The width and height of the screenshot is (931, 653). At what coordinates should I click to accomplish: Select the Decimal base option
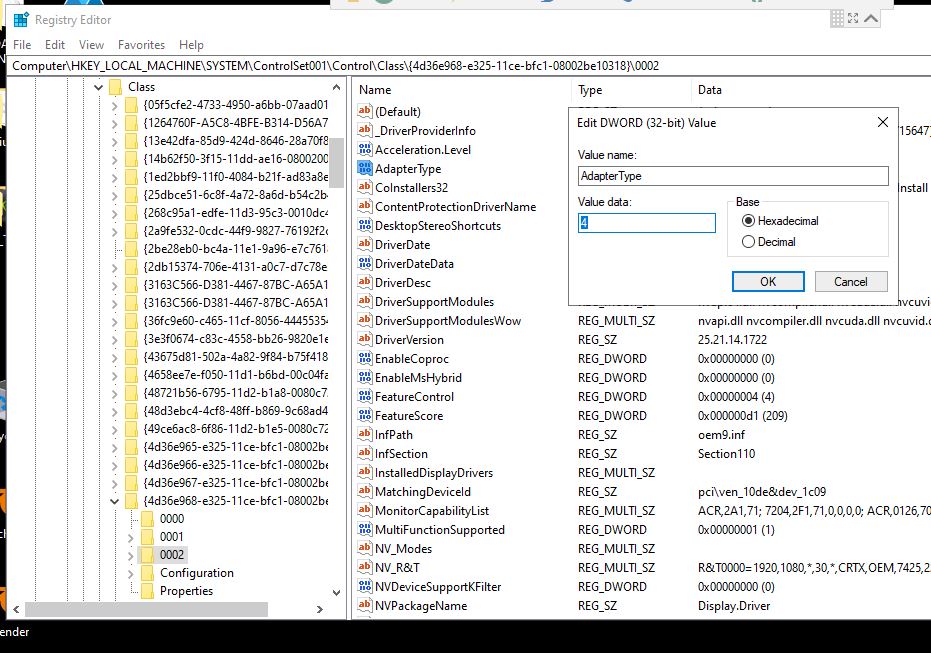769,242
